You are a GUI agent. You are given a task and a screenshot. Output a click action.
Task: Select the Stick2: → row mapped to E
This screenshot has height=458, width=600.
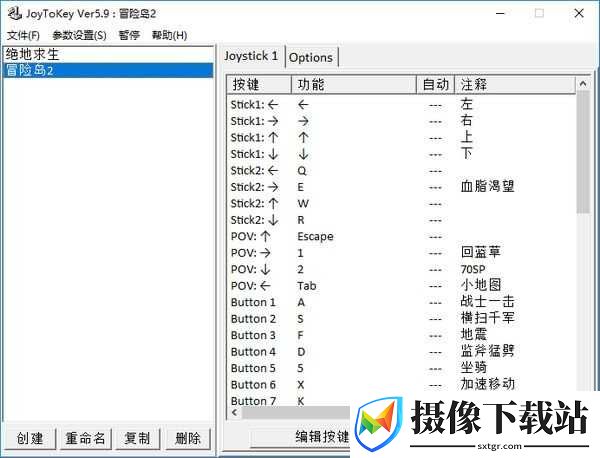[401, 187]
